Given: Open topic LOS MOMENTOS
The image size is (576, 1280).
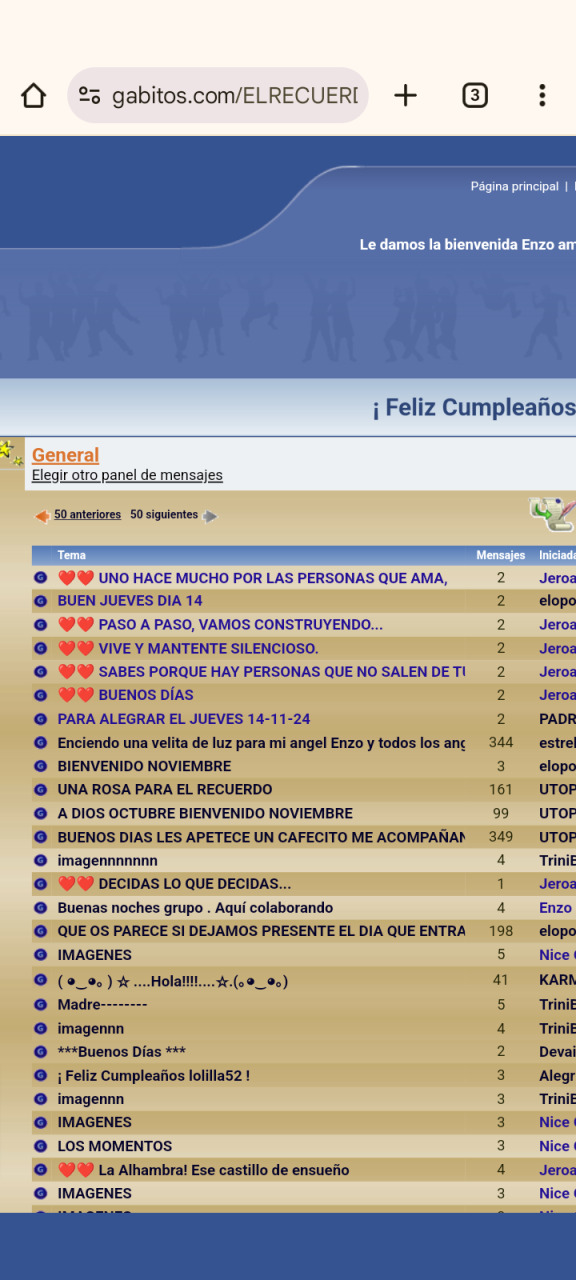Looking at the screenshot, I should pos(114,1146).
